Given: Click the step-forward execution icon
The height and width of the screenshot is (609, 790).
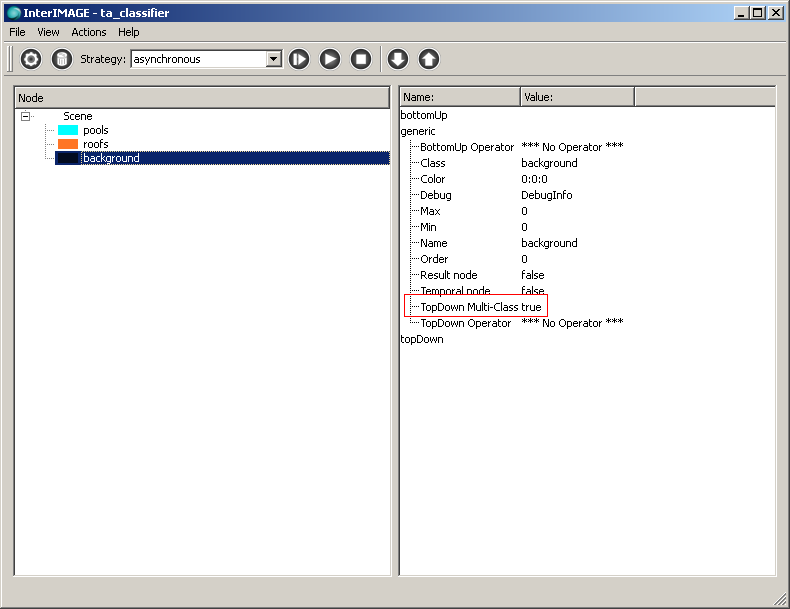Looking at the screenshot, I should click(x=299, y=59).
